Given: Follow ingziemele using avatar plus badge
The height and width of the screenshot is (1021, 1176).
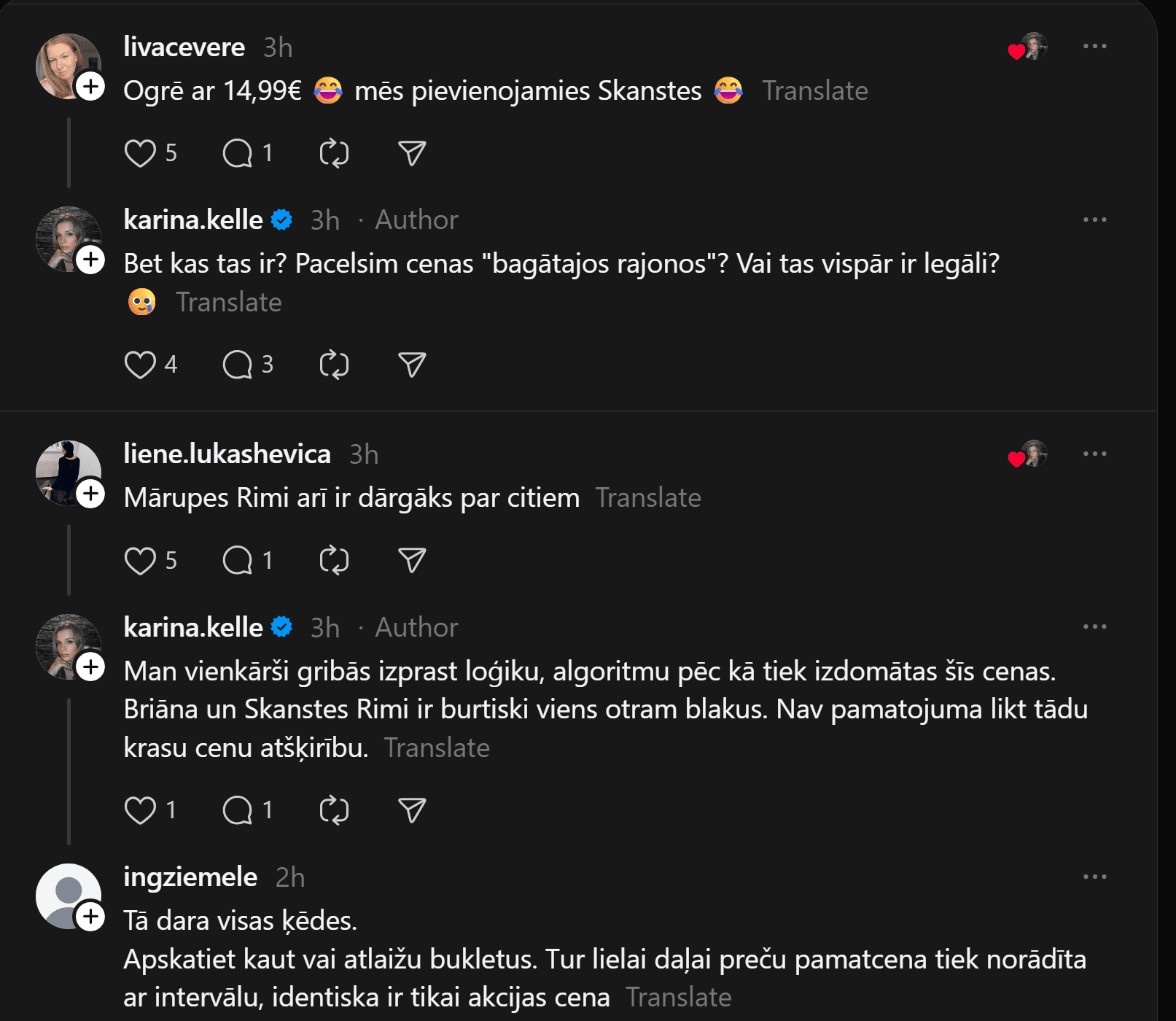Looking at the screenshot, I should pyautogui.click(x=90, y=917).
